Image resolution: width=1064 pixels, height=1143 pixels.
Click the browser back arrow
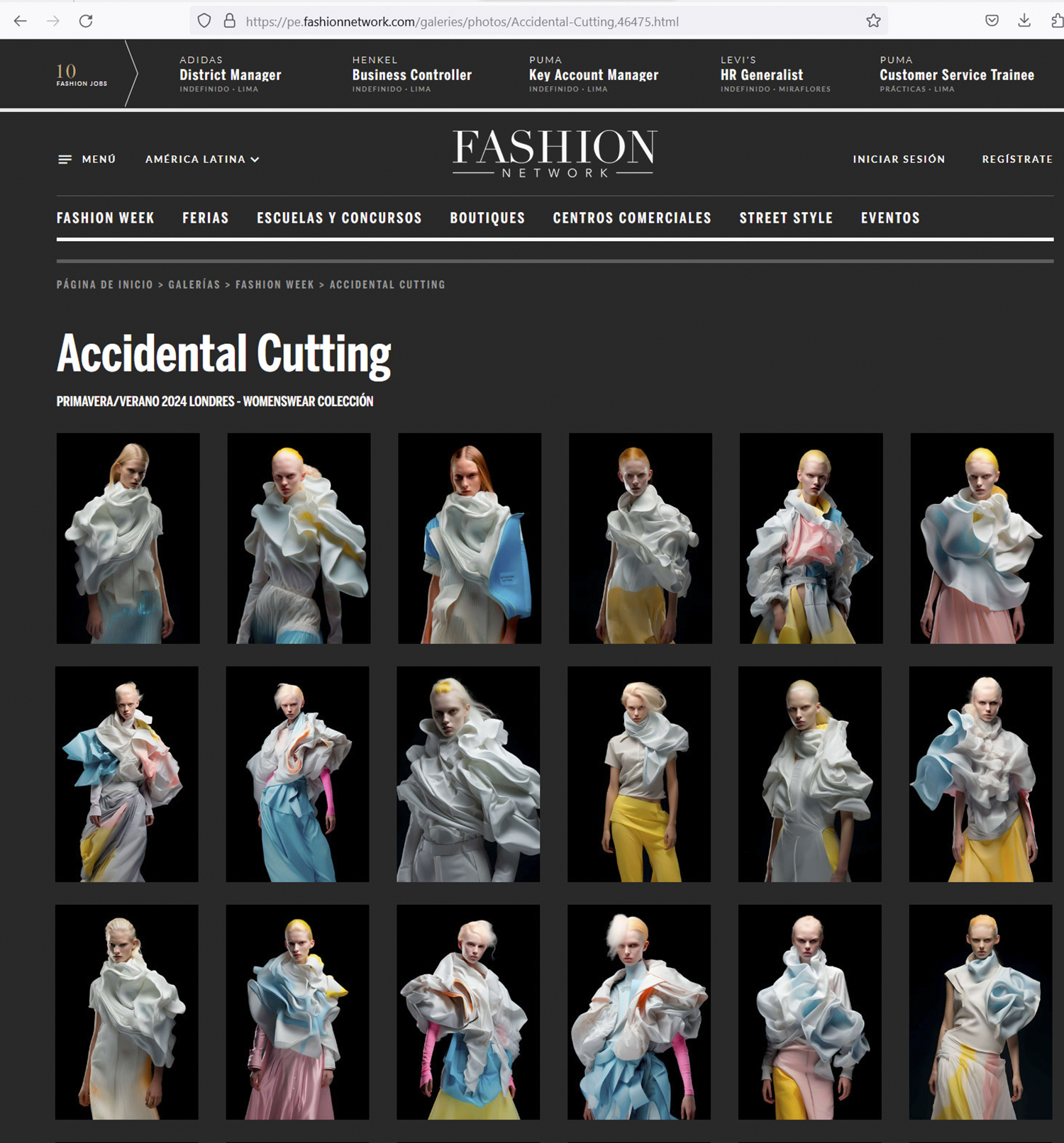click(20, 21)
